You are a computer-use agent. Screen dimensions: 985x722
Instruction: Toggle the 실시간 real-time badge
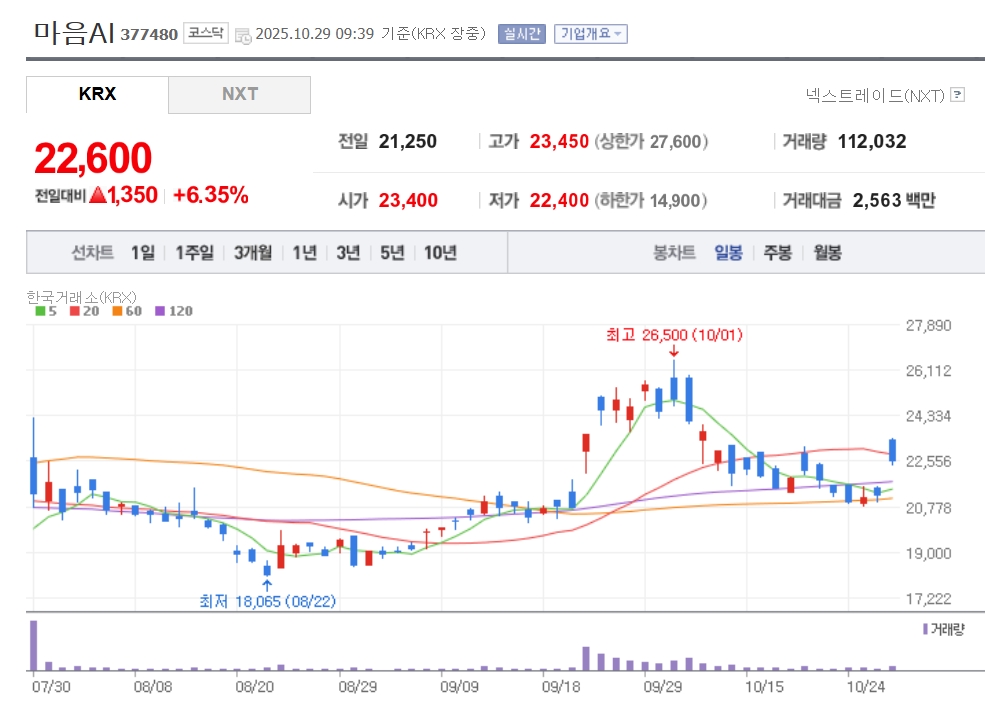pyautogui.click(x=521, y=34)
